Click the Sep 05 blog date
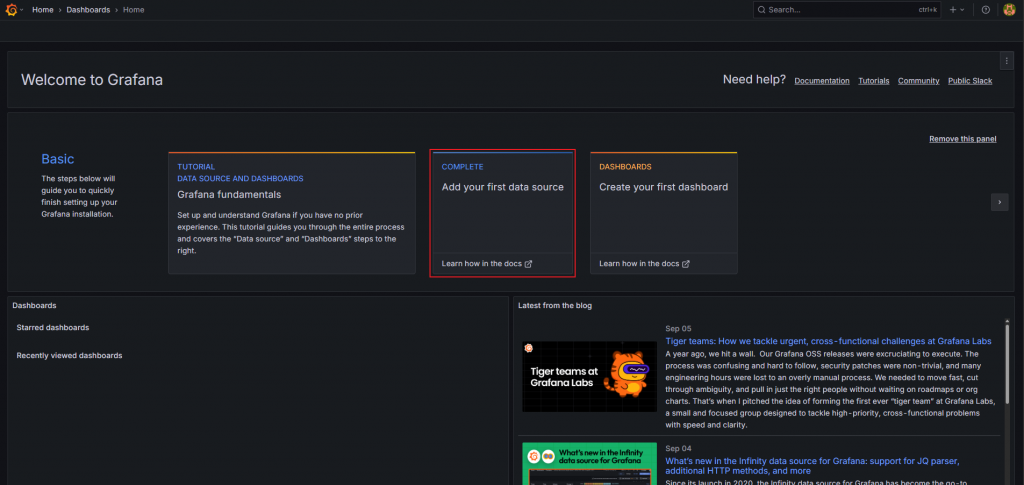1024x485 pixels. point(678,328)
